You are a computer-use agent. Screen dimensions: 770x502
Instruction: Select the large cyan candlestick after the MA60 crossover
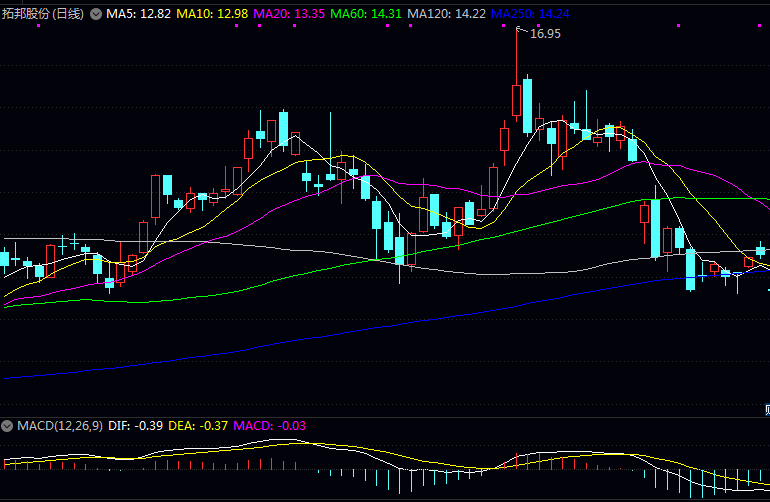(x=655, y=228)
